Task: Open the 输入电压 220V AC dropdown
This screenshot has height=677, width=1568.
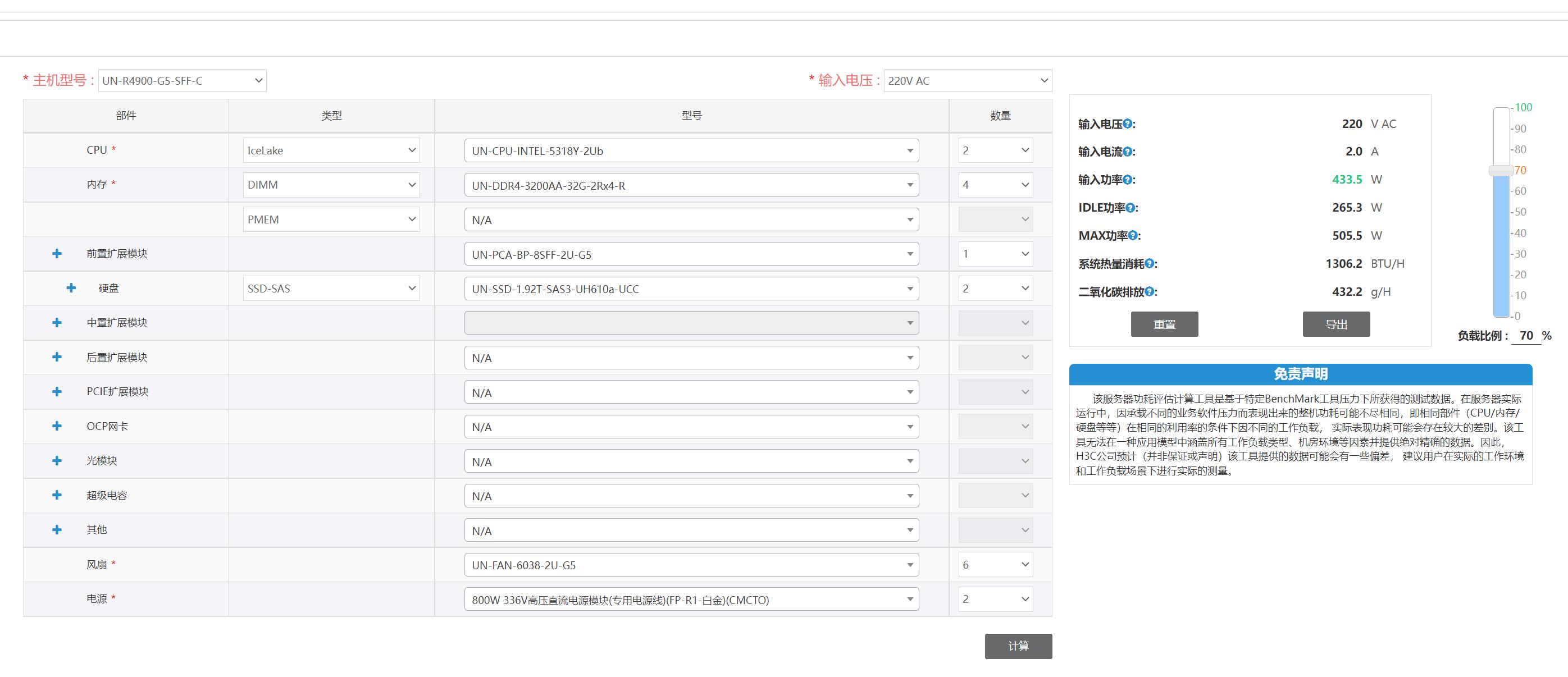Action: click(x=967, y=81)
